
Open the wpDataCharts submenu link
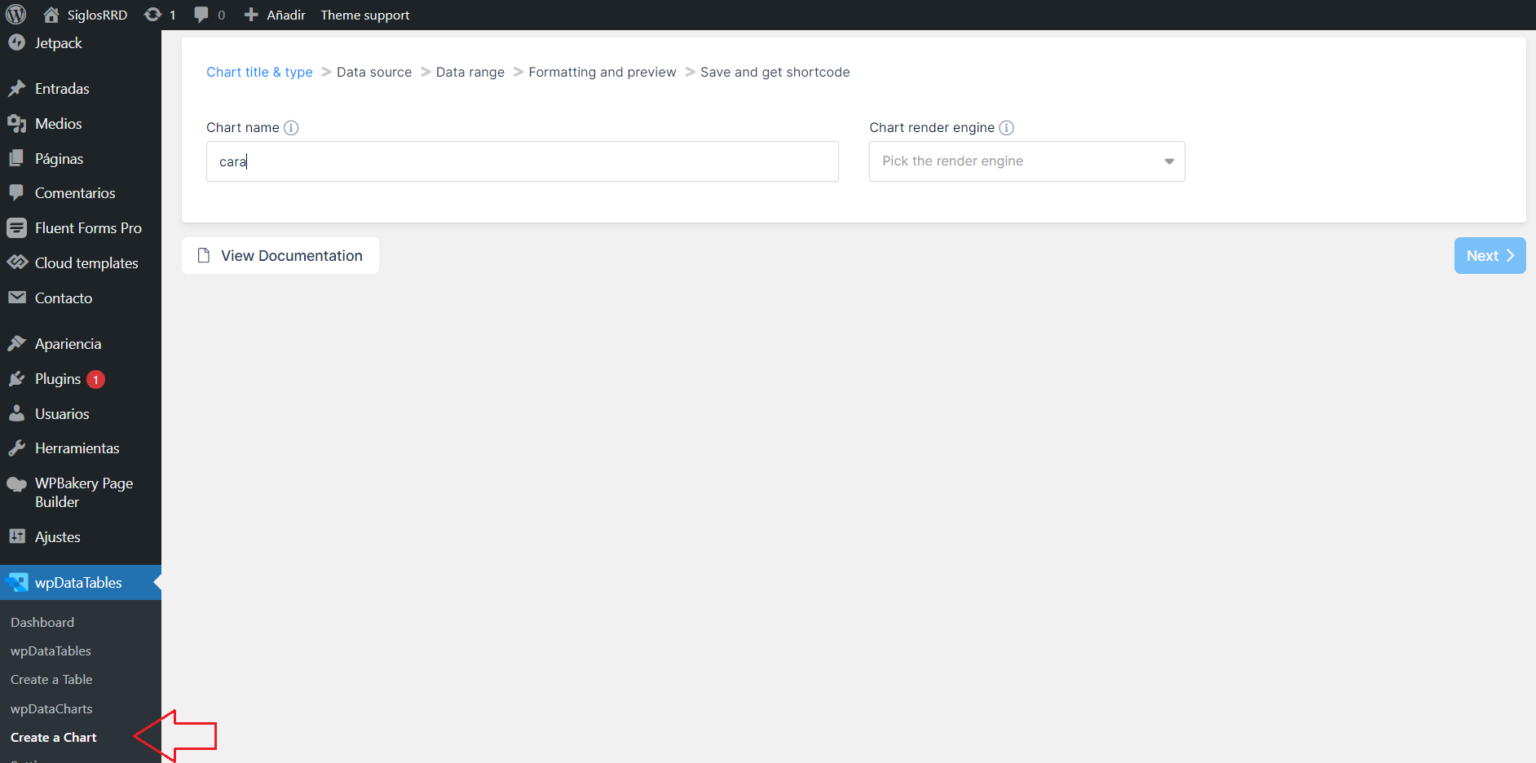(51, 709)
